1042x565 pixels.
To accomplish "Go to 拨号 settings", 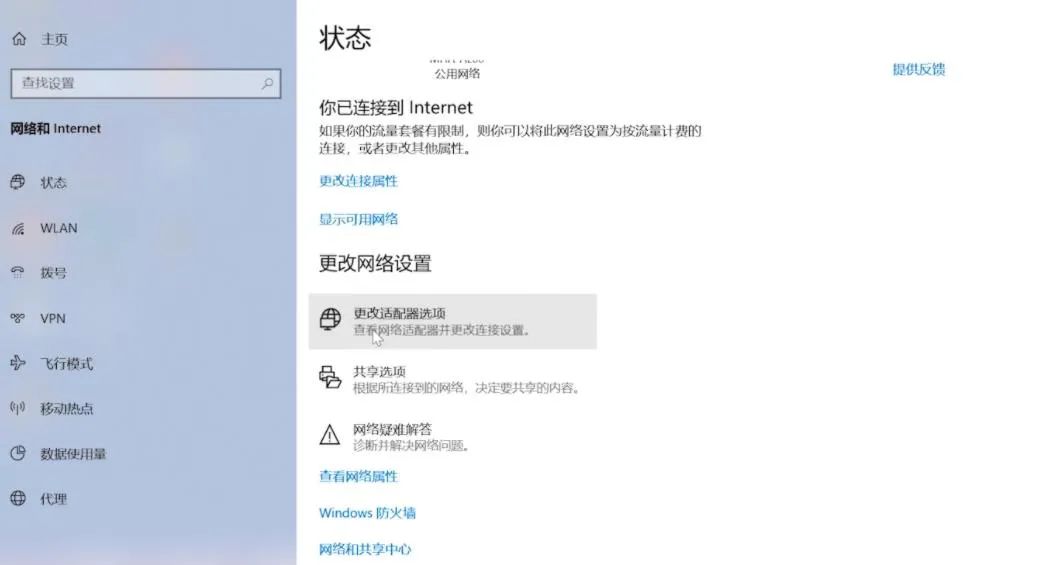I will pos(54,273).
